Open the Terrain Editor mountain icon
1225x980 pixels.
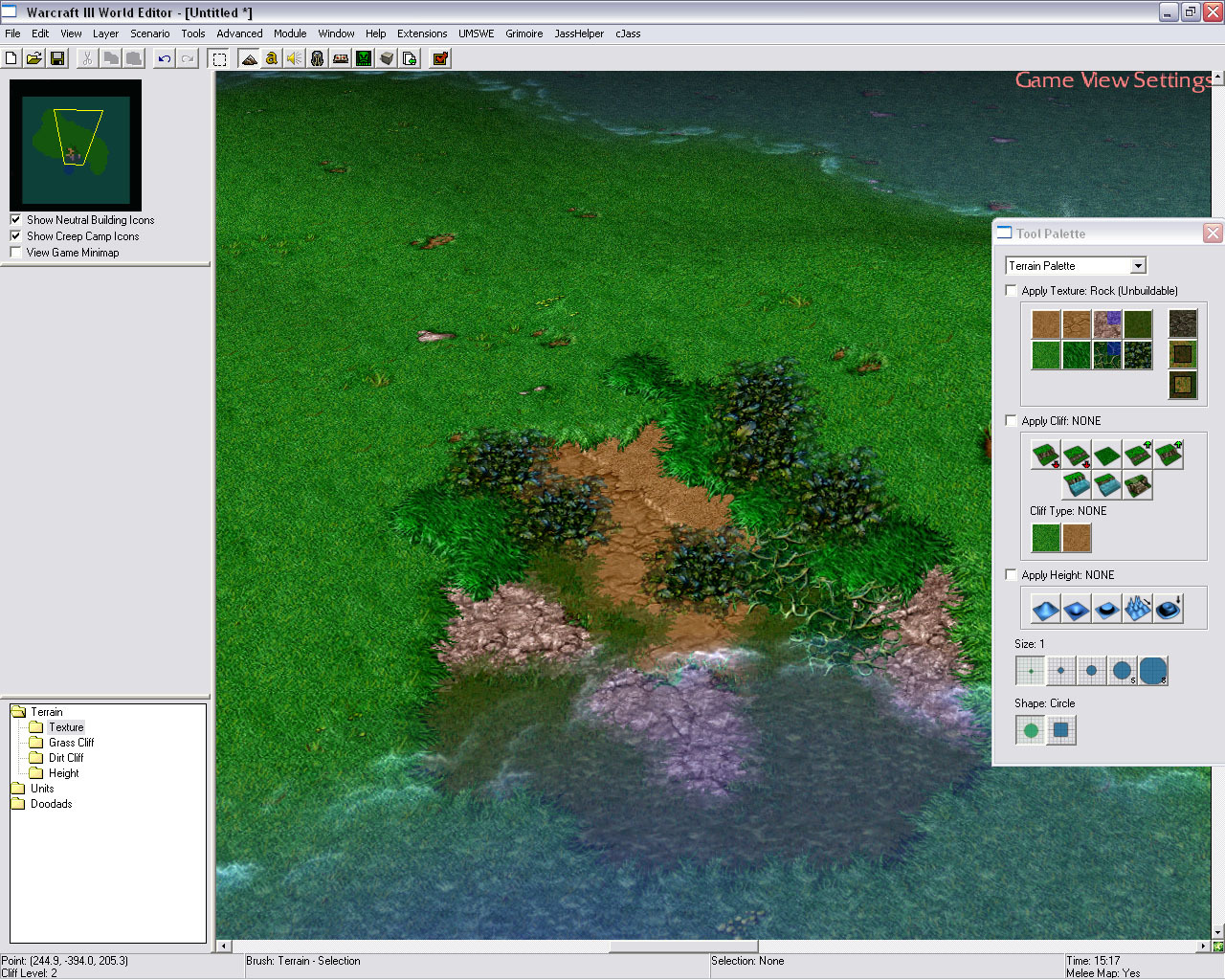tap(249, 58)
